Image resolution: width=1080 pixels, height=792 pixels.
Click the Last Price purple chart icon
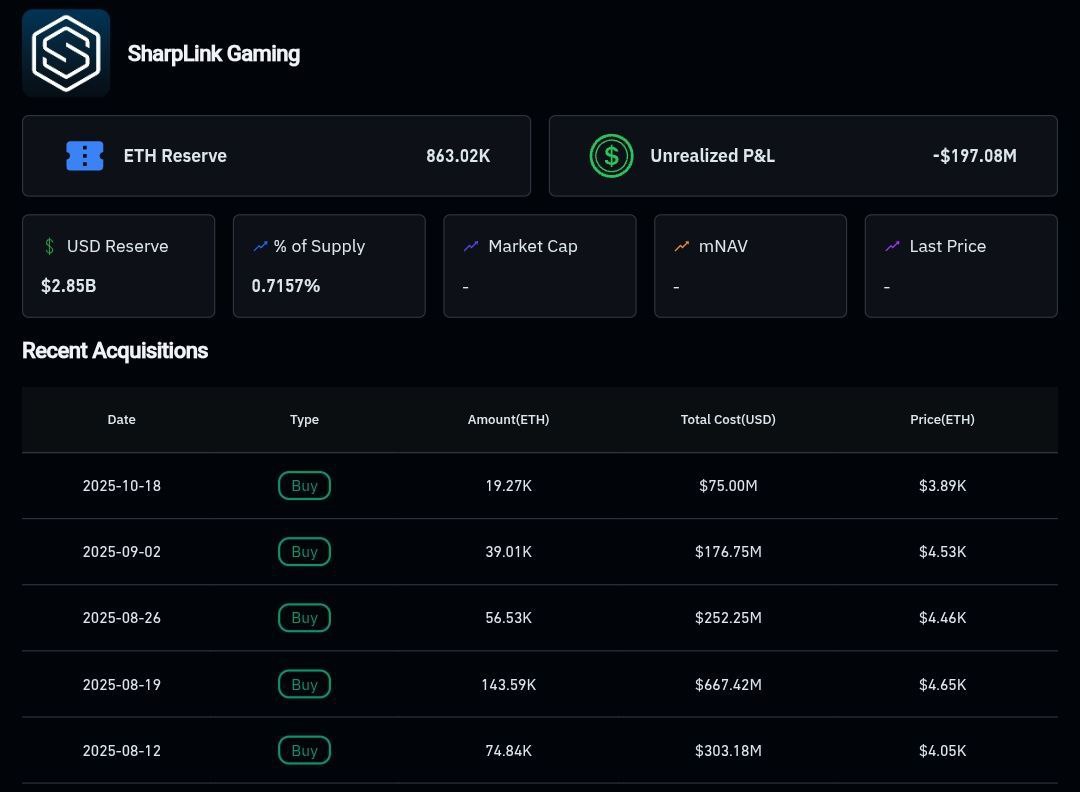[891, 245]
